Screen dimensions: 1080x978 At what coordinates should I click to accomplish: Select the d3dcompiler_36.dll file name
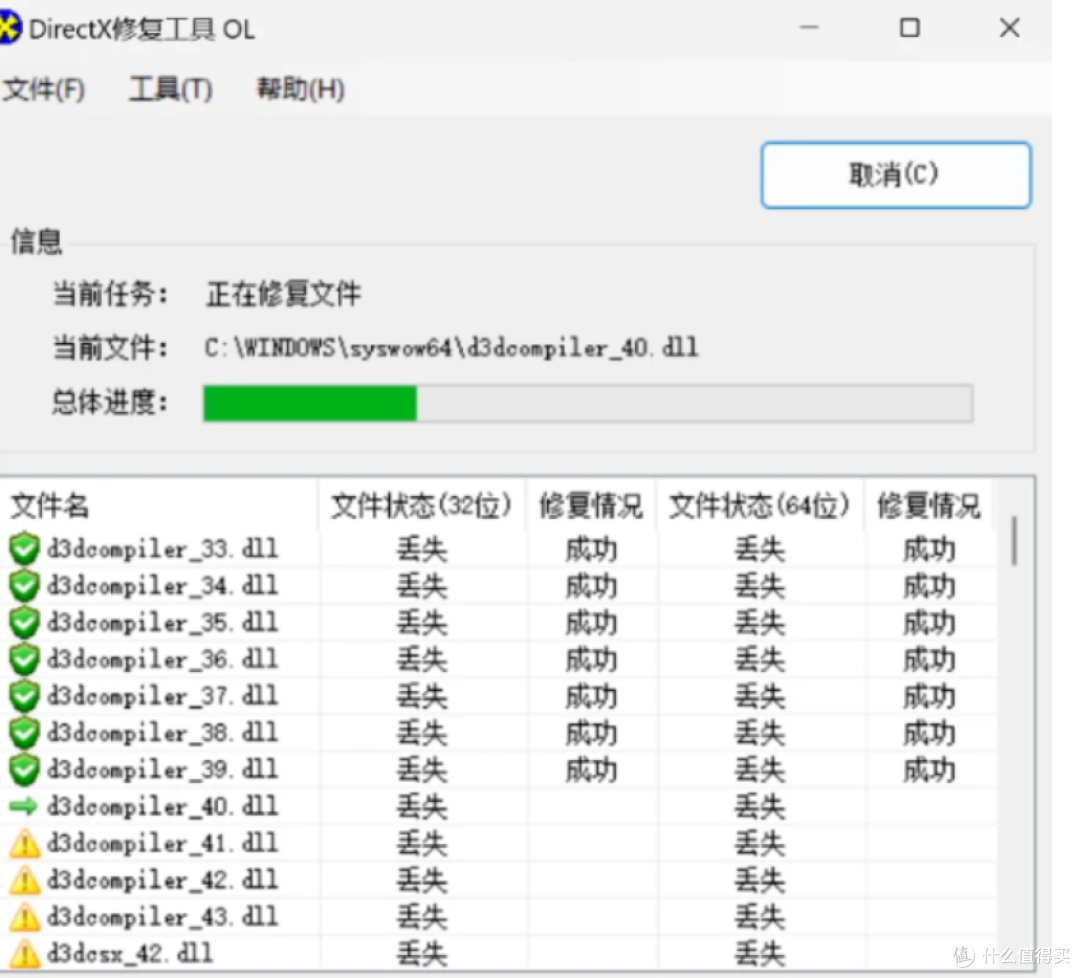click(163, 659)
